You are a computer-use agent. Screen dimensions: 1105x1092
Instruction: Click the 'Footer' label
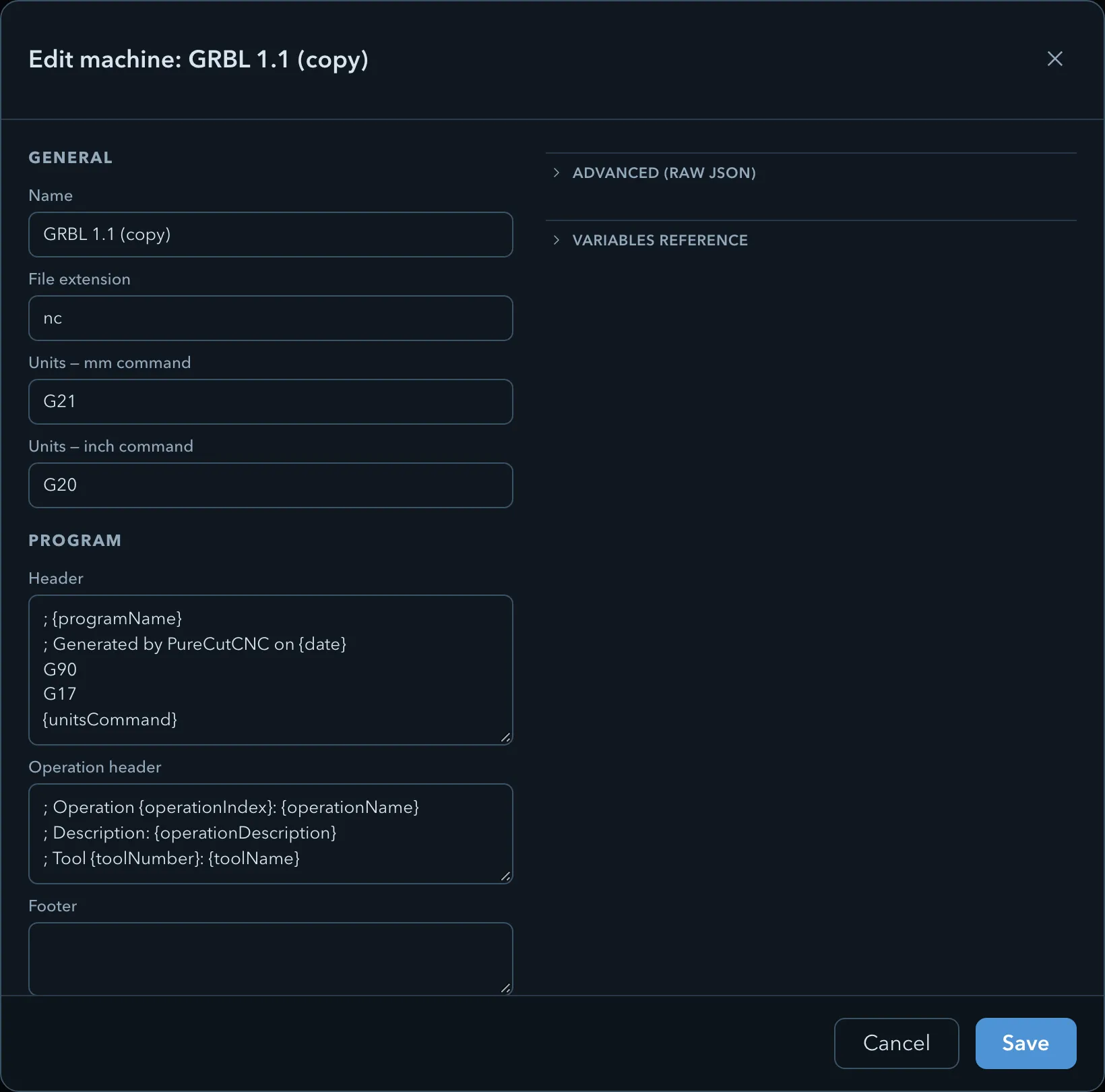coord(53,906)
